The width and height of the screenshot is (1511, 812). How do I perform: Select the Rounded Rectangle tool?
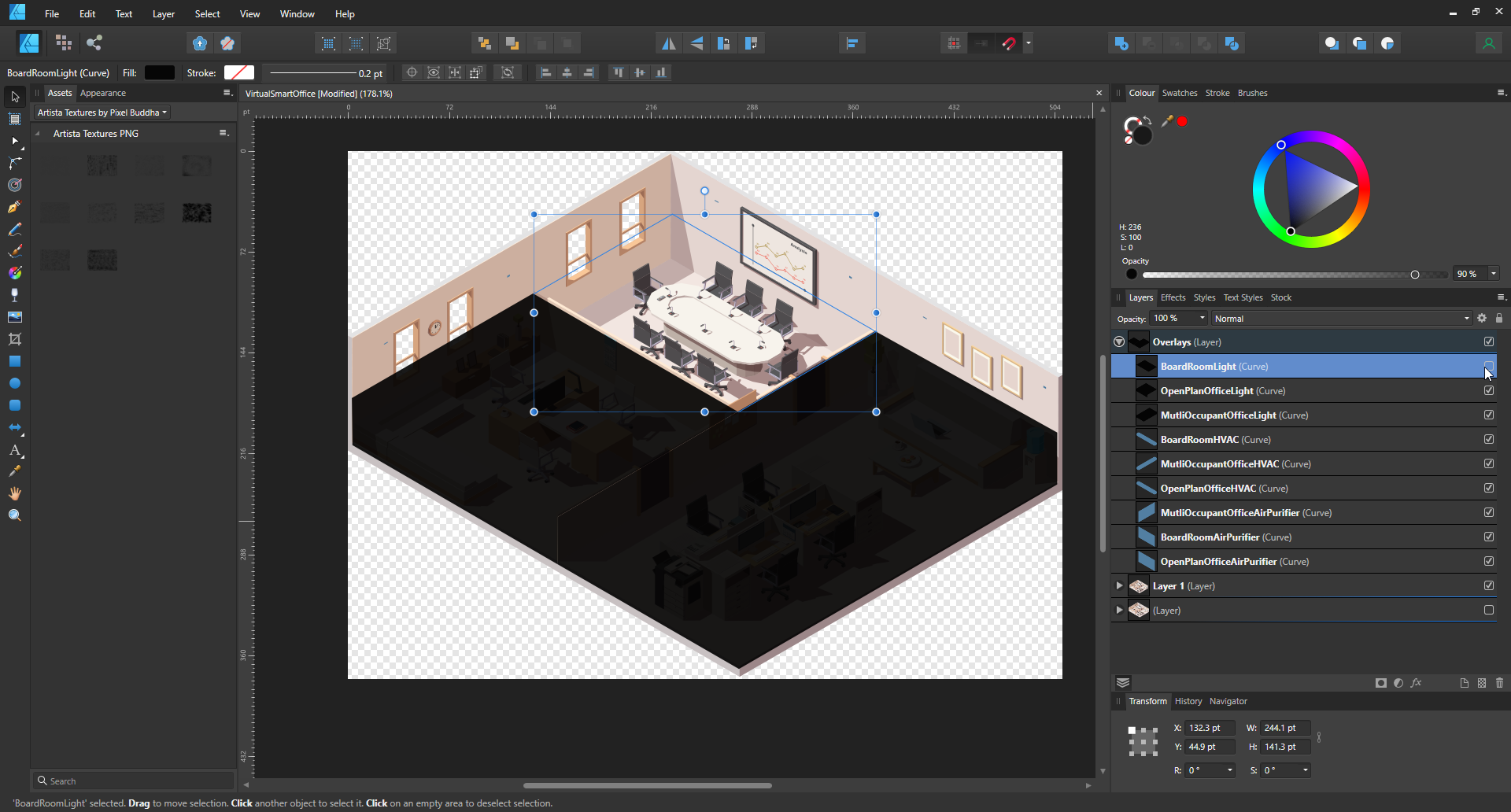15,405
